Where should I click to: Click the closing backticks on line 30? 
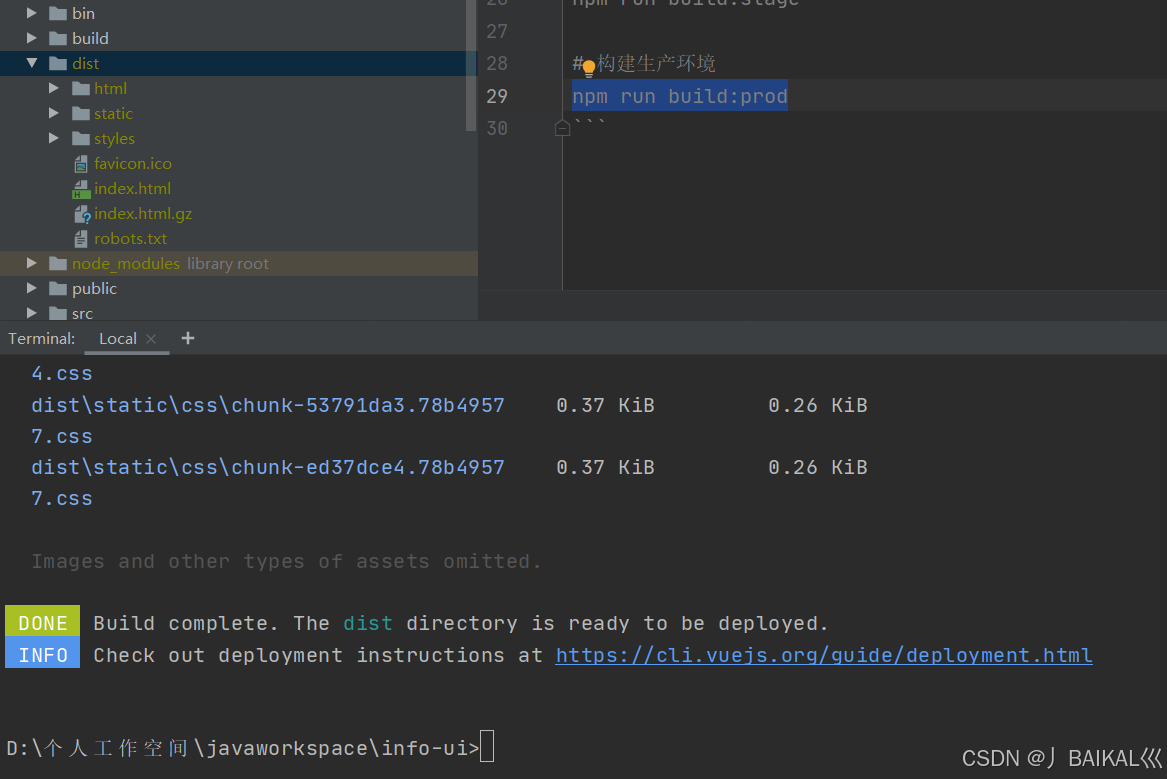(589, 124)
